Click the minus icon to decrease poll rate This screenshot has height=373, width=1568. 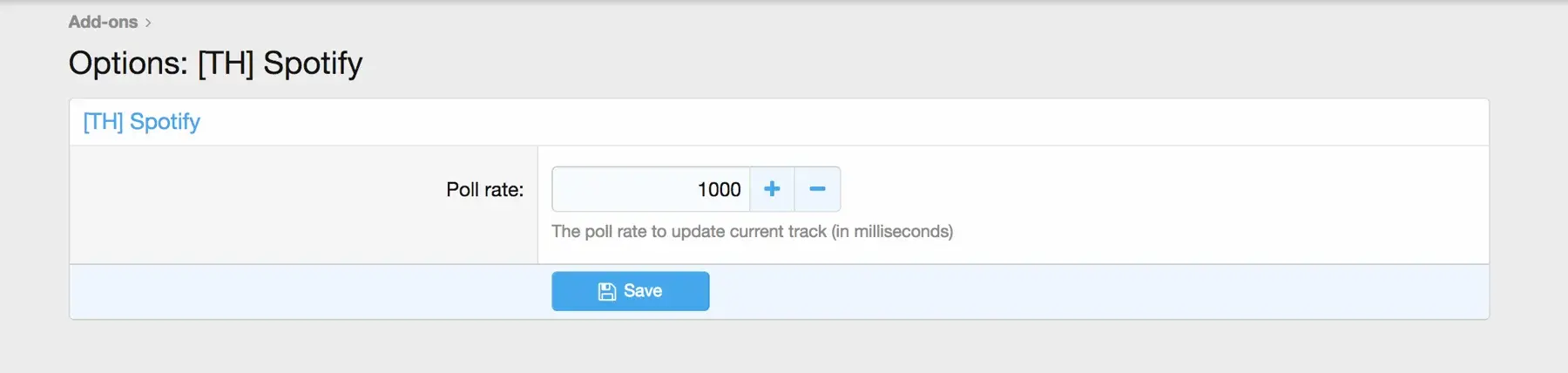click(817, 189)
